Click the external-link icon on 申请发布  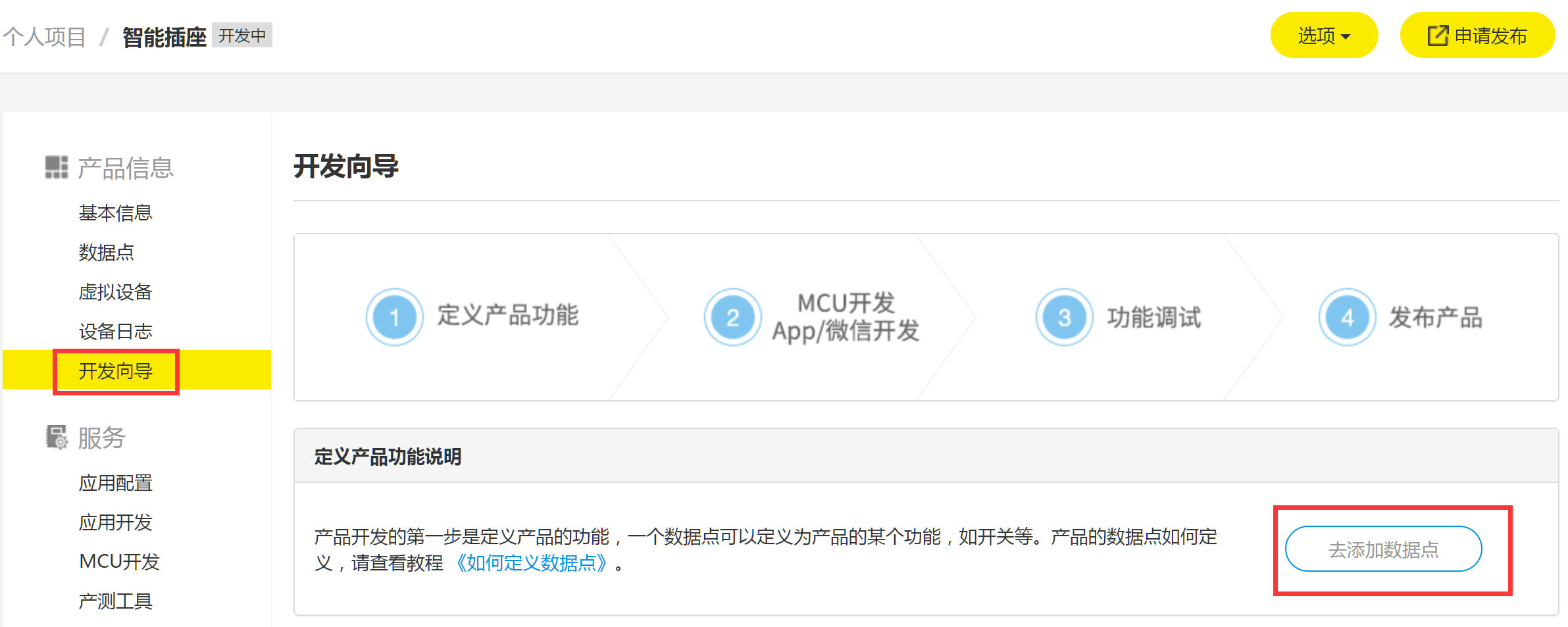pos(1438,36)
